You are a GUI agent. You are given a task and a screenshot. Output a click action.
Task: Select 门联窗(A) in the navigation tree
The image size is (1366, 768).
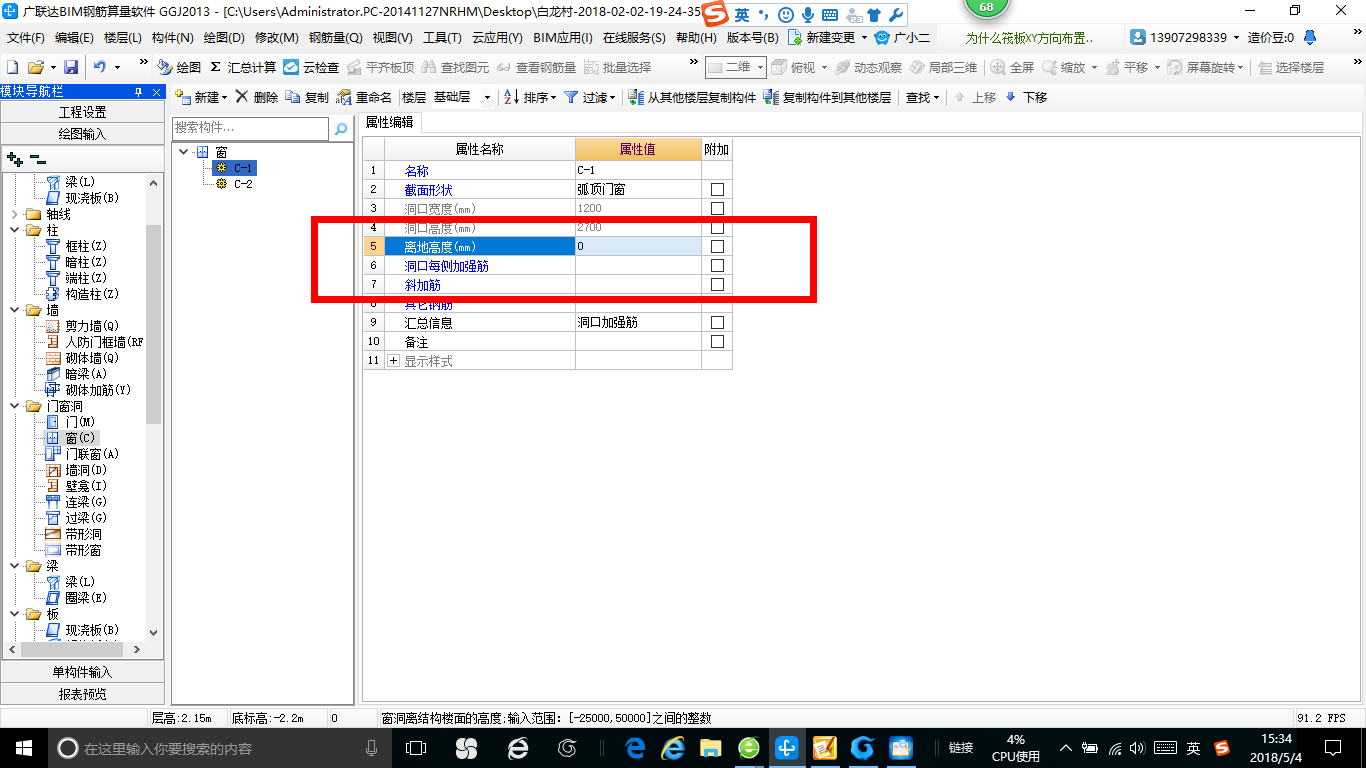pyautogui.click(x=92, y=454)
